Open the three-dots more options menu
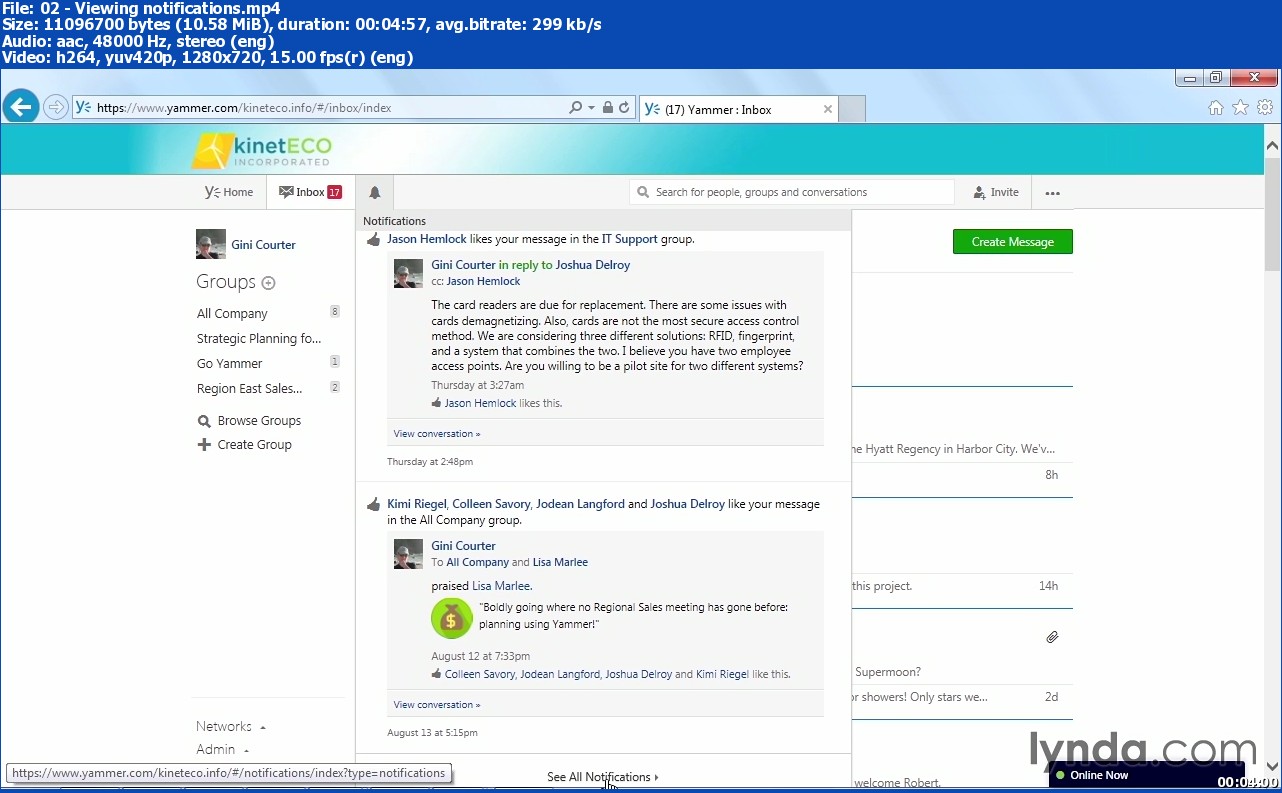1282x793 pixels. (1052, 193)
